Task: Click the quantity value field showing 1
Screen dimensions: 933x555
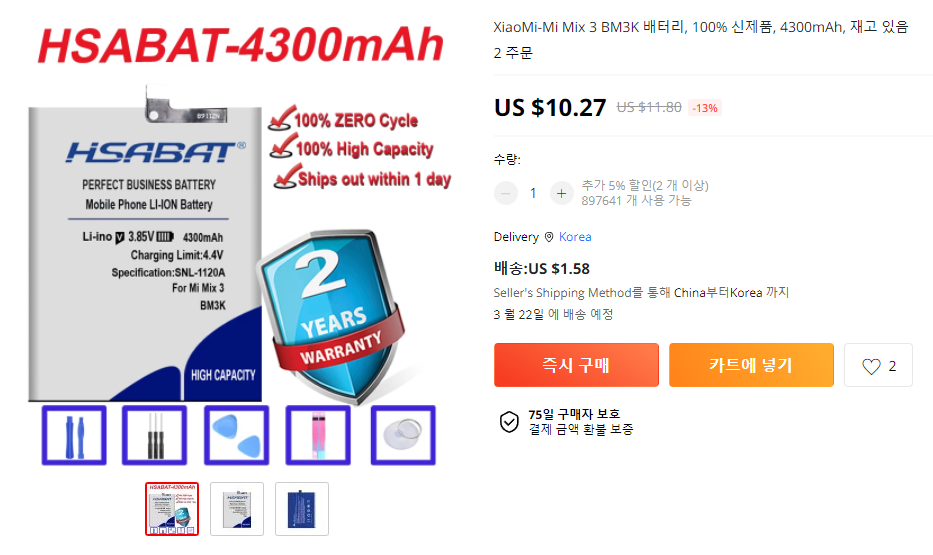Action: [x=533, y=193]
